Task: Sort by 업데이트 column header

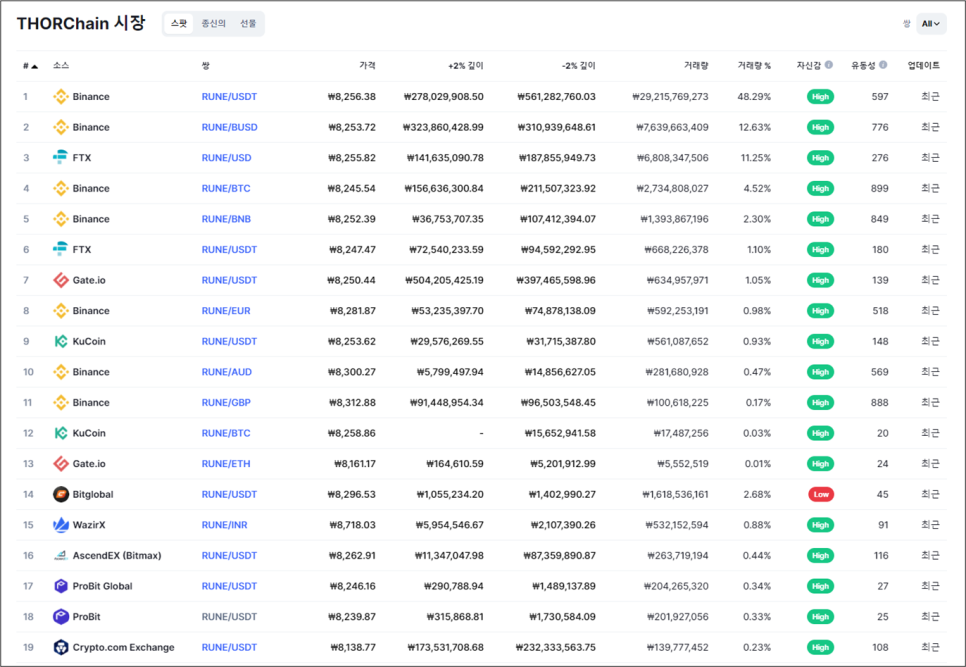Action: click(x=923, y=65)
